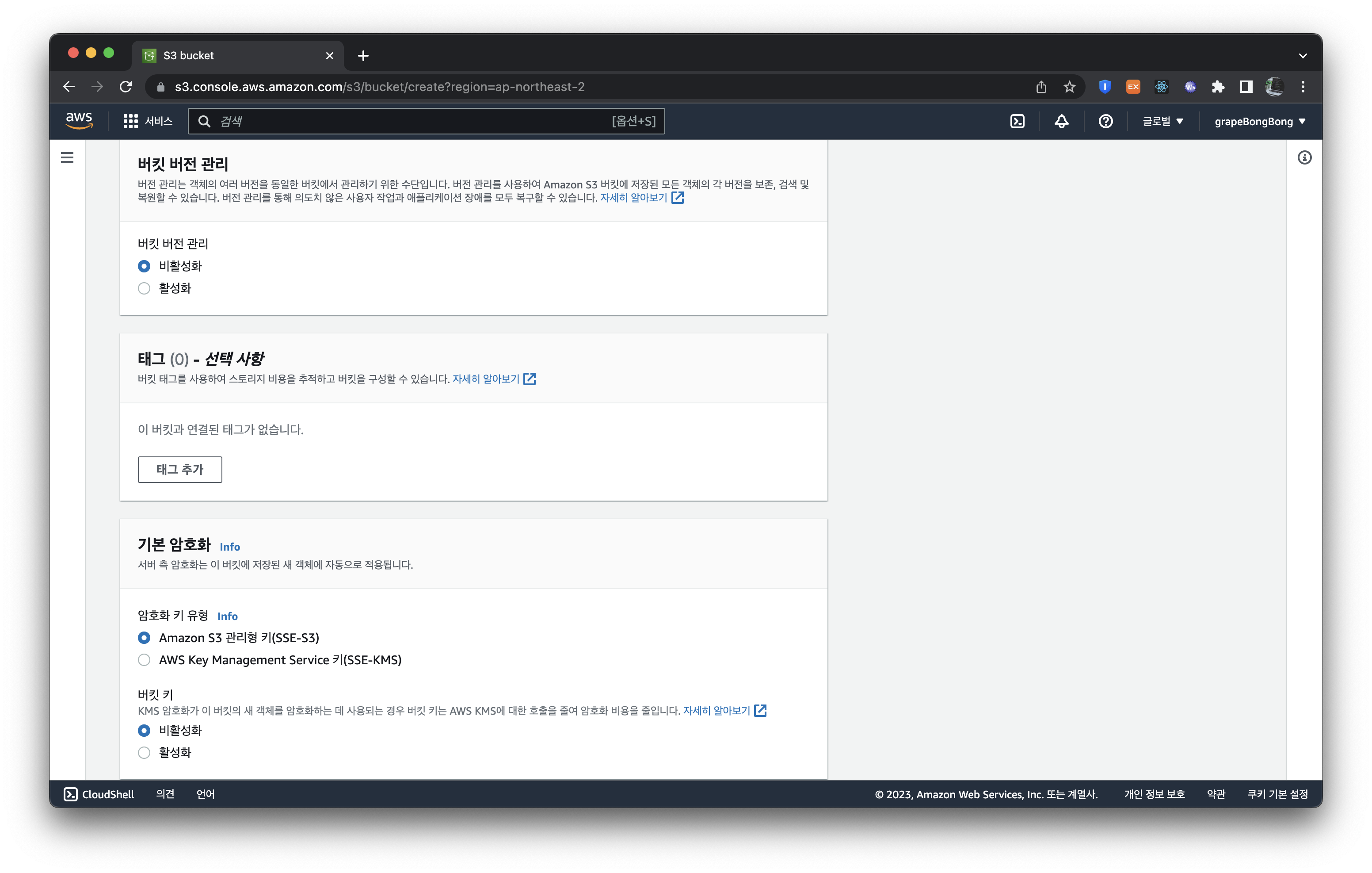The width and height of the screenshot is (1372, 873).
Task: Enable bucket versioning with 활성화 radio
Action: [x=144, y=288]
